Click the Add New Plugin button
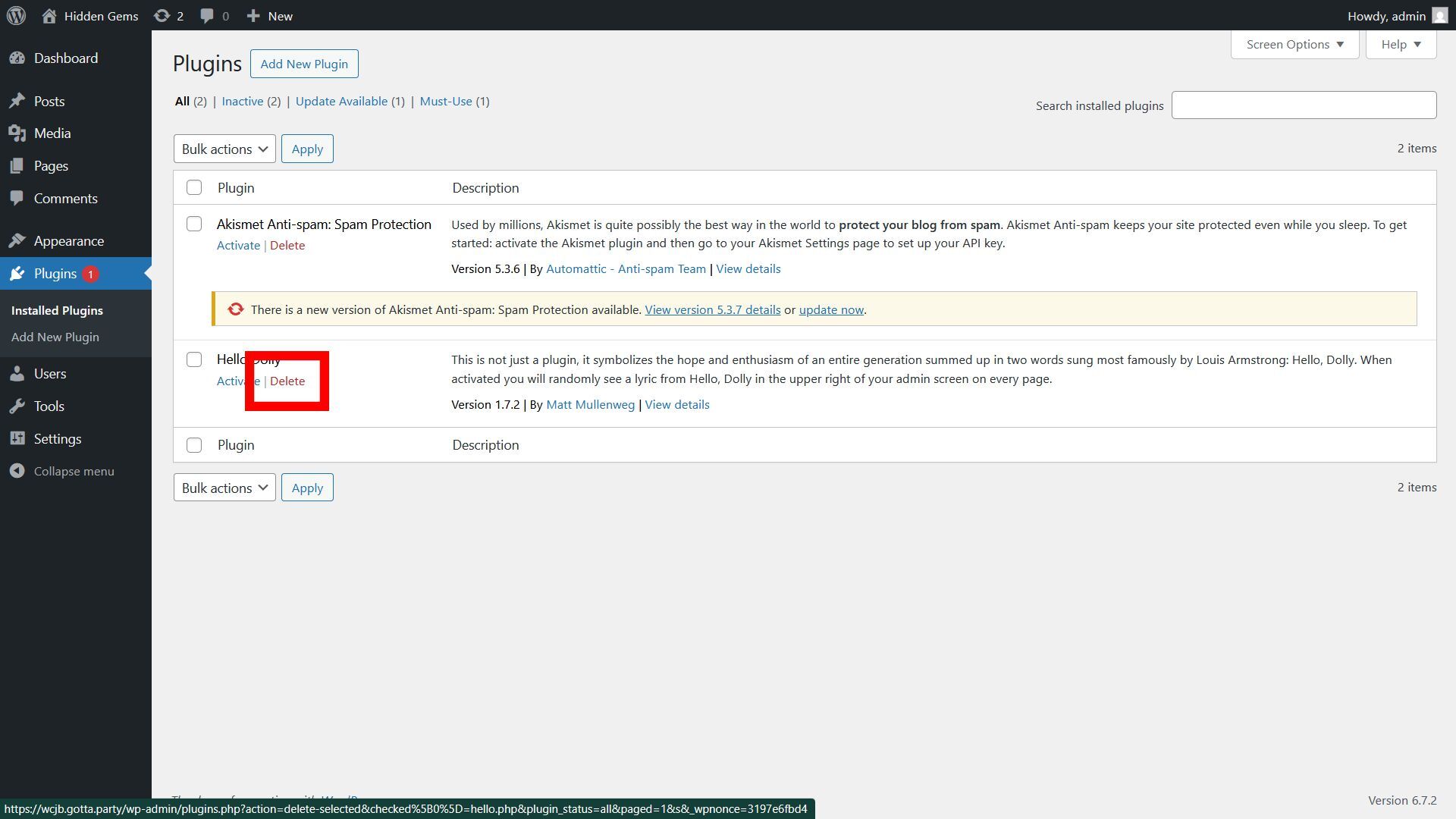Image resolution: width=1456 pixels, height=819 pixels. [304, 64]
